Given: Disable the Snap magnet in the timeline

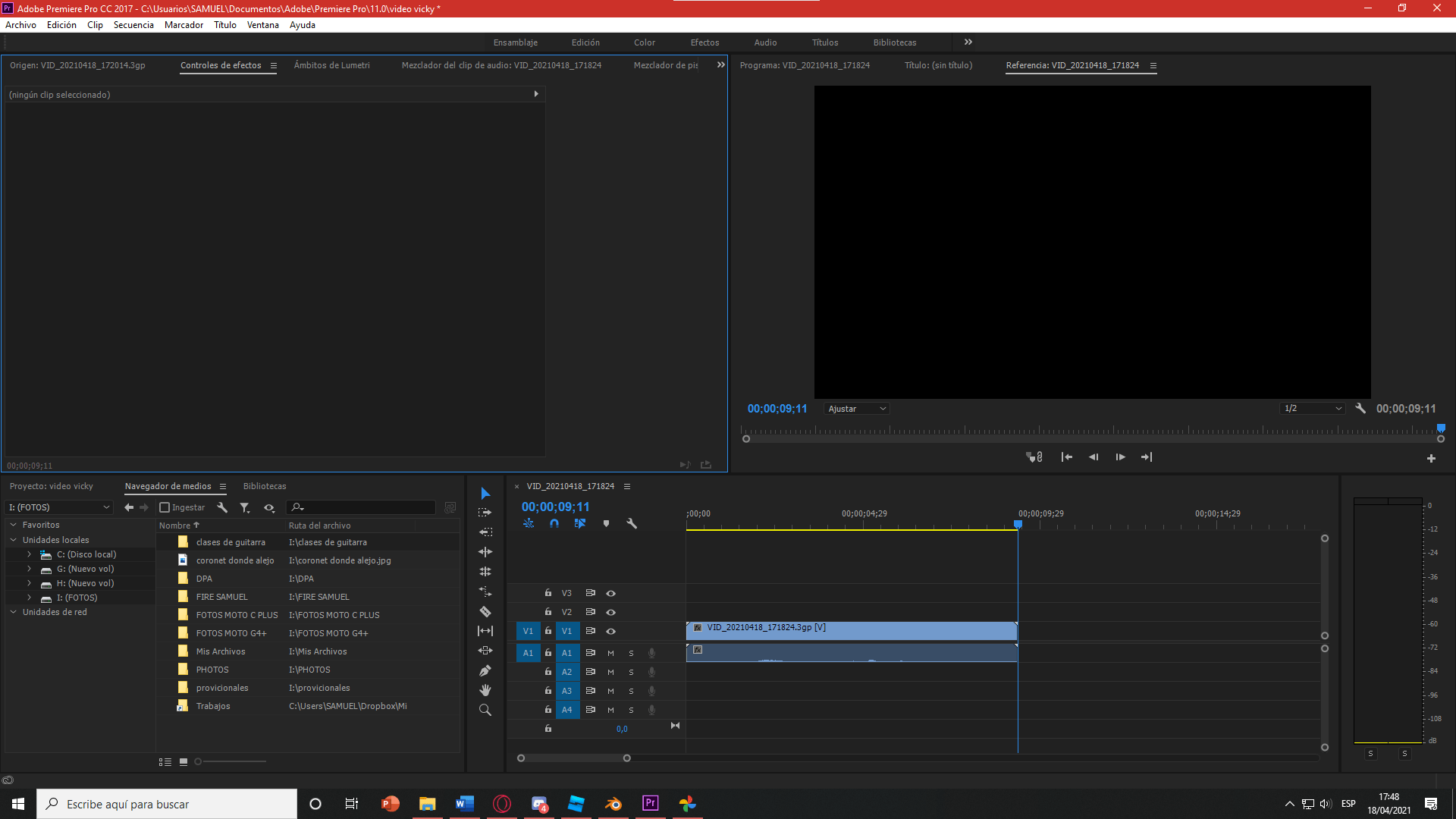Looking at the screenshot, I should tap(554, 523).
